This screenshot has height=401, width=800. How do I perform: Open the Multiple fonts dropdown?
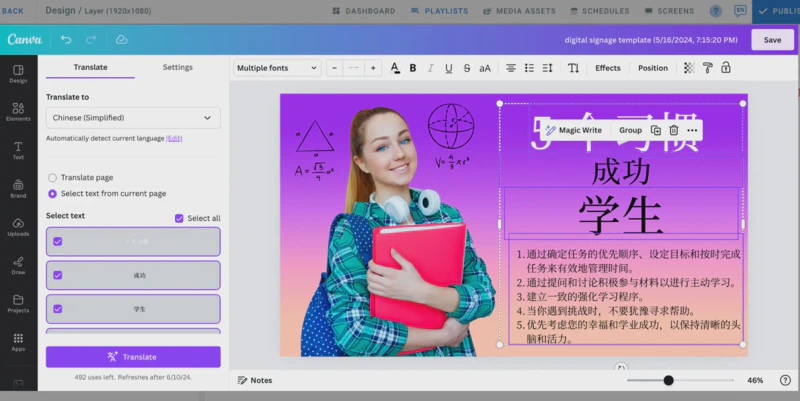tap(277, 68)
